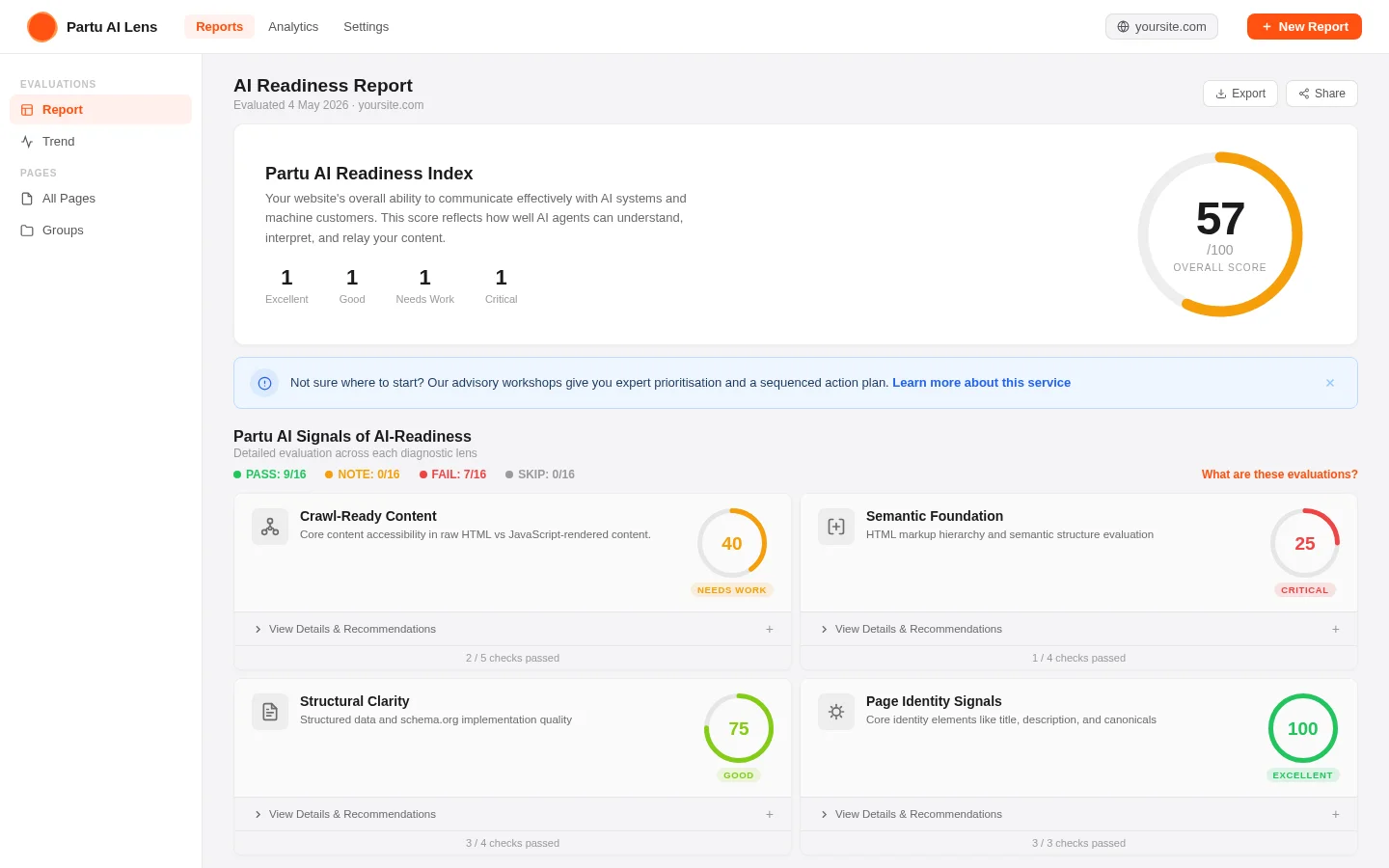1389x868 pixels.
Task: Click the '3 / 3 checks passed' text
Action: (1078, 843)
